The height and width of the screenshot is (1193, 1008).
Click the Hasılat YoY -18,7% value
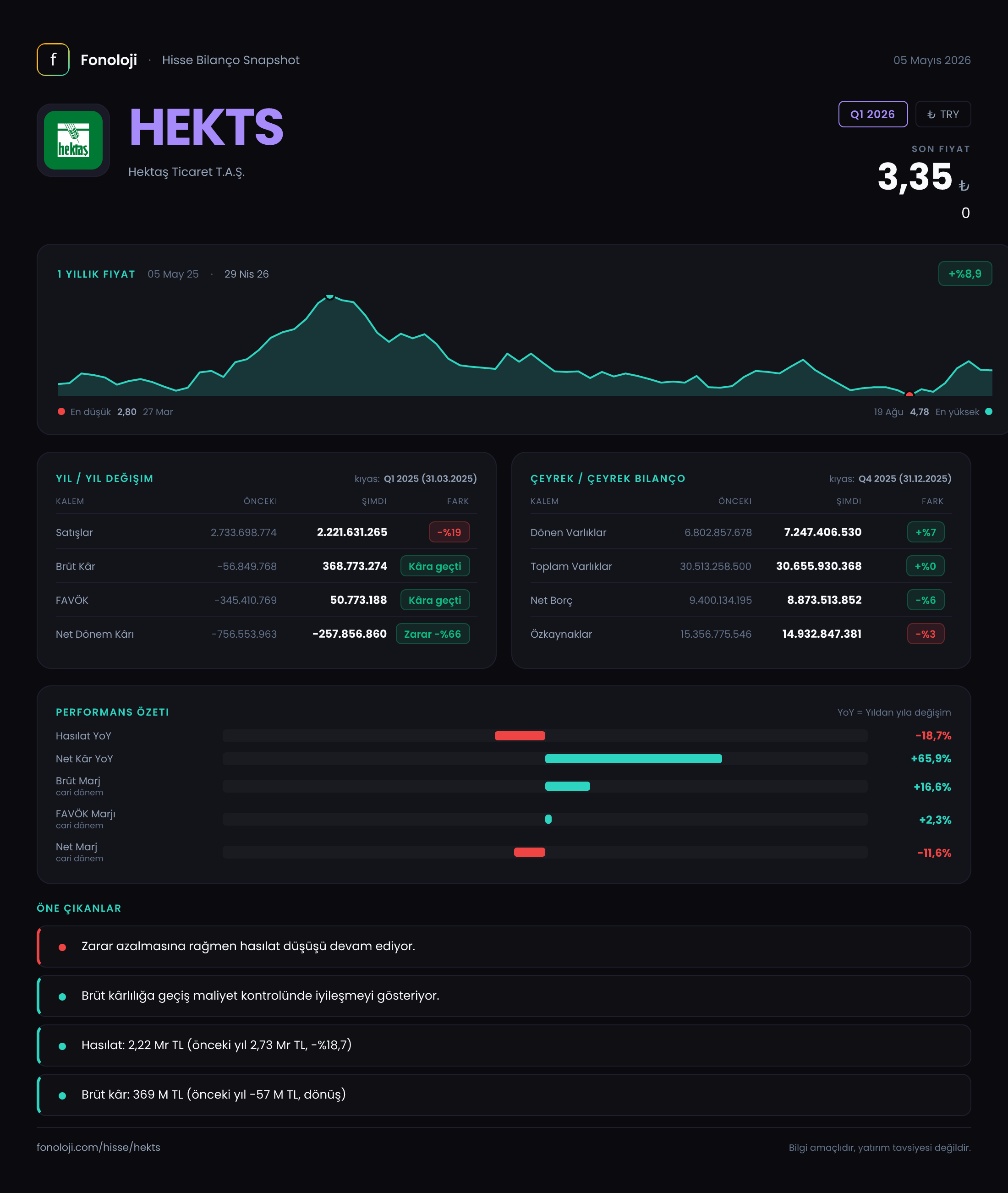(933, 736)
